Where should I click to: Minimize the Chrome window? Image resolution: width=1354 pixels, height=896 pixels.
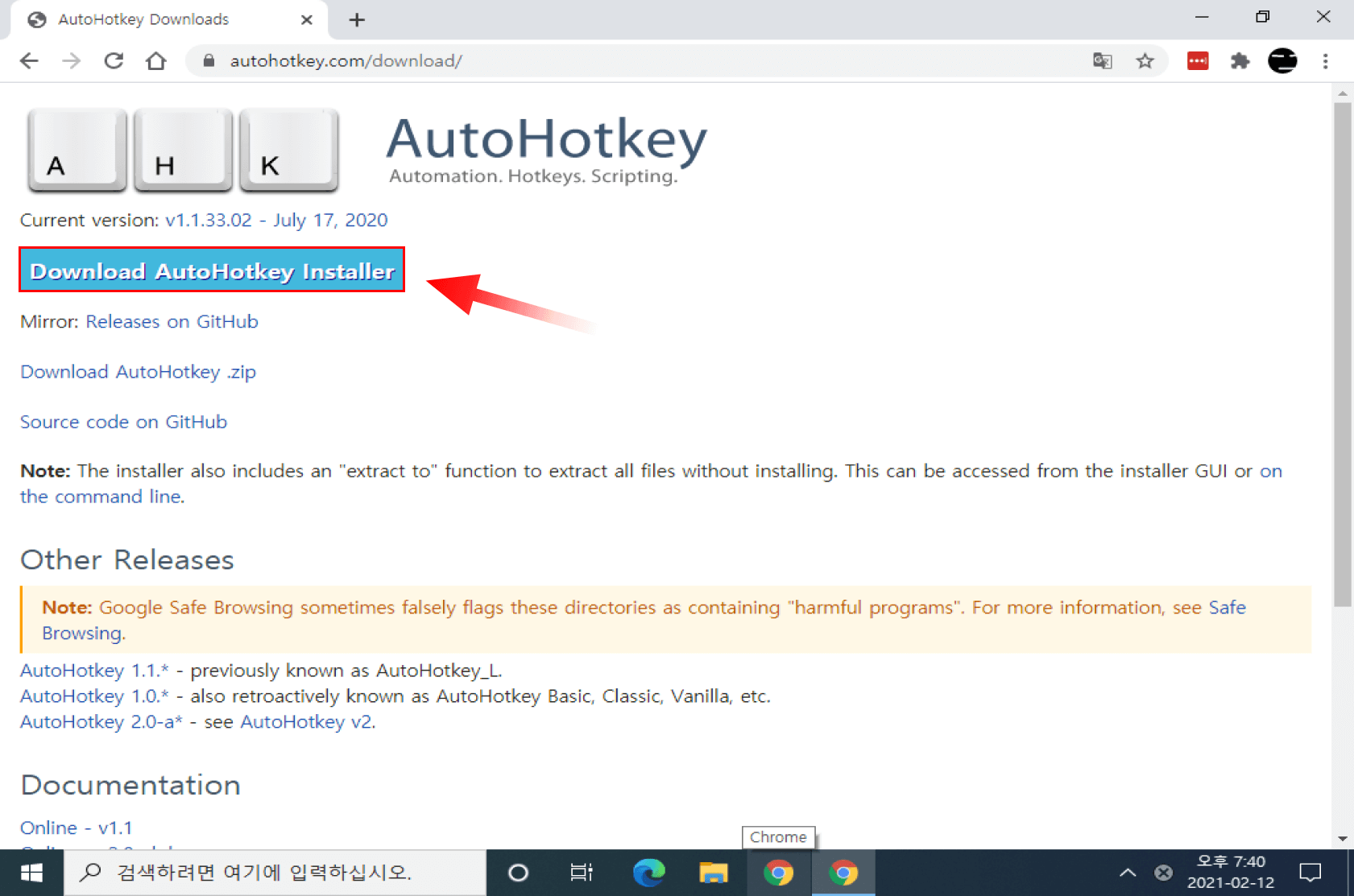point(1203,17)
